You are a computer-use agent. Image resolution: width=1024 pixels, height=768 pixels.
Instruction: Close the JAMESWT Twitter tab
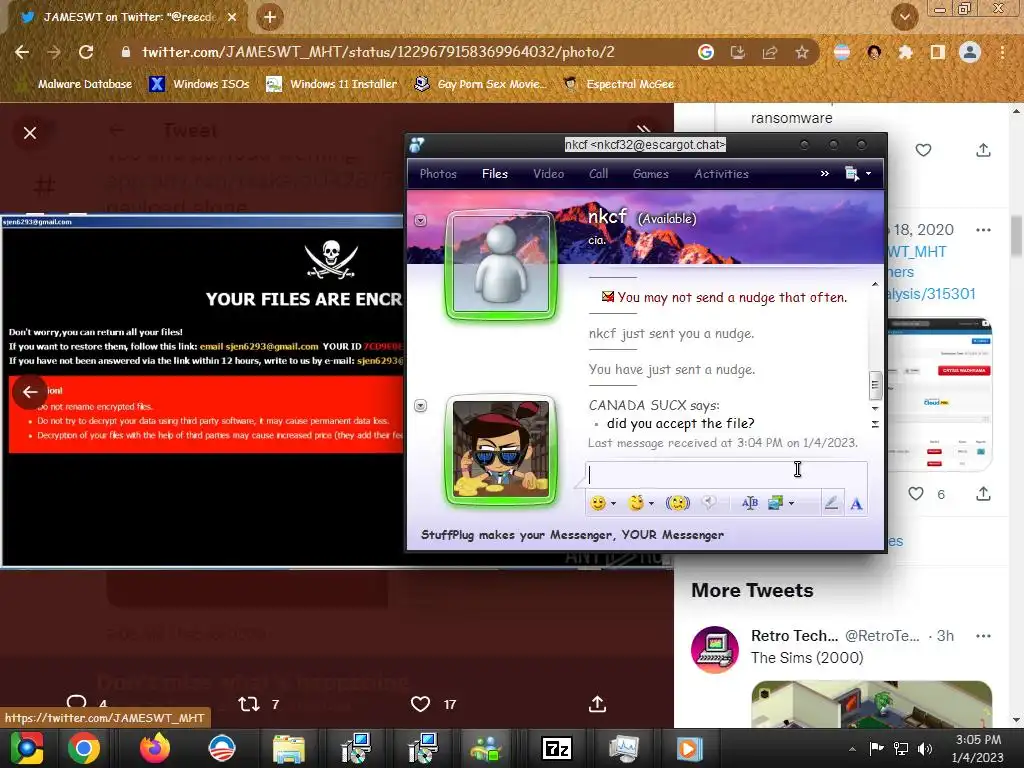pos(232,17)
